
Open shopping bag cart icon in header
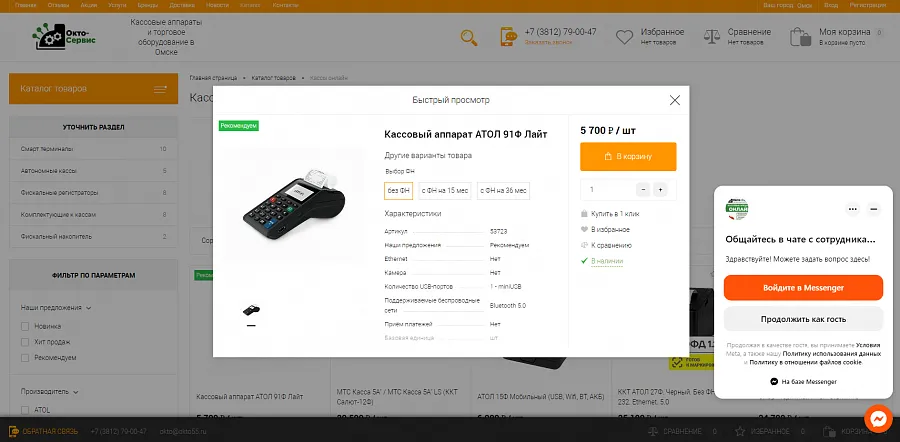click(800, 37)
